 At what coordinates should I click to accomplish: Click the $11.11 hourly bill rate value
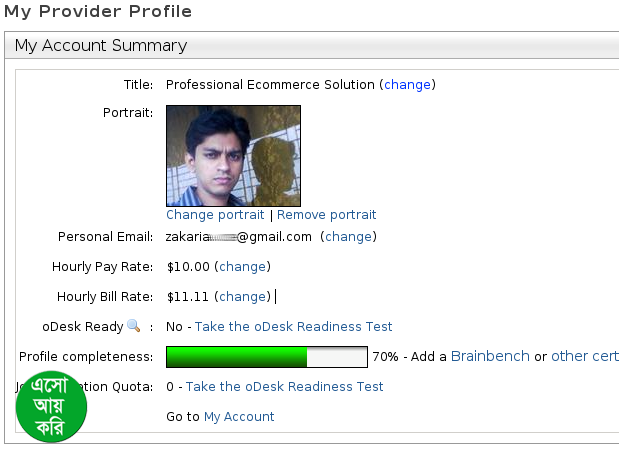185,297
